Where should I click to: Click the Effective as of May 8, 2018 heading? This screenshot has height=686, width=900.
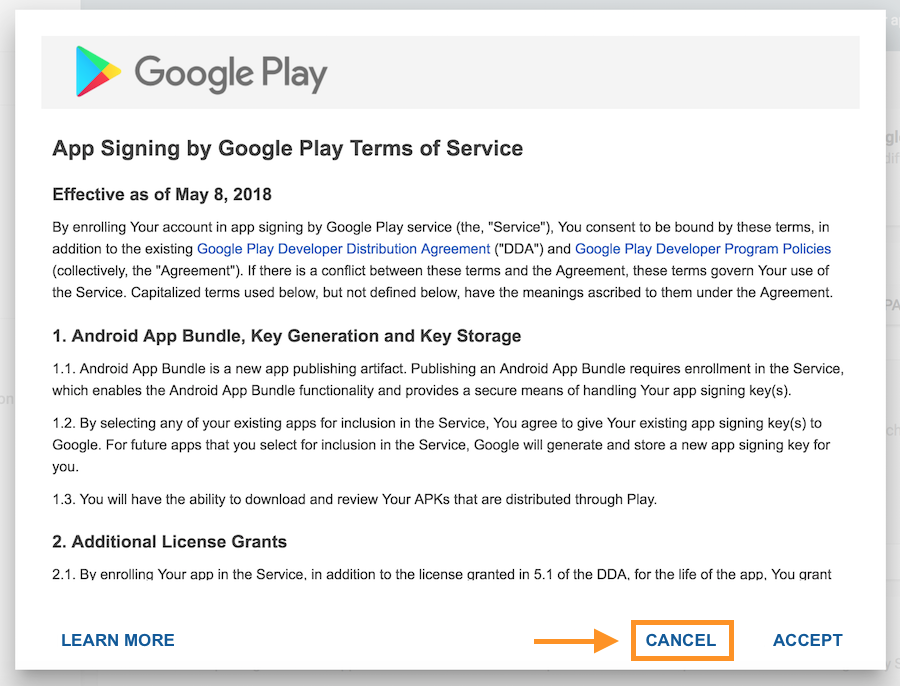(x=162, y=194)
